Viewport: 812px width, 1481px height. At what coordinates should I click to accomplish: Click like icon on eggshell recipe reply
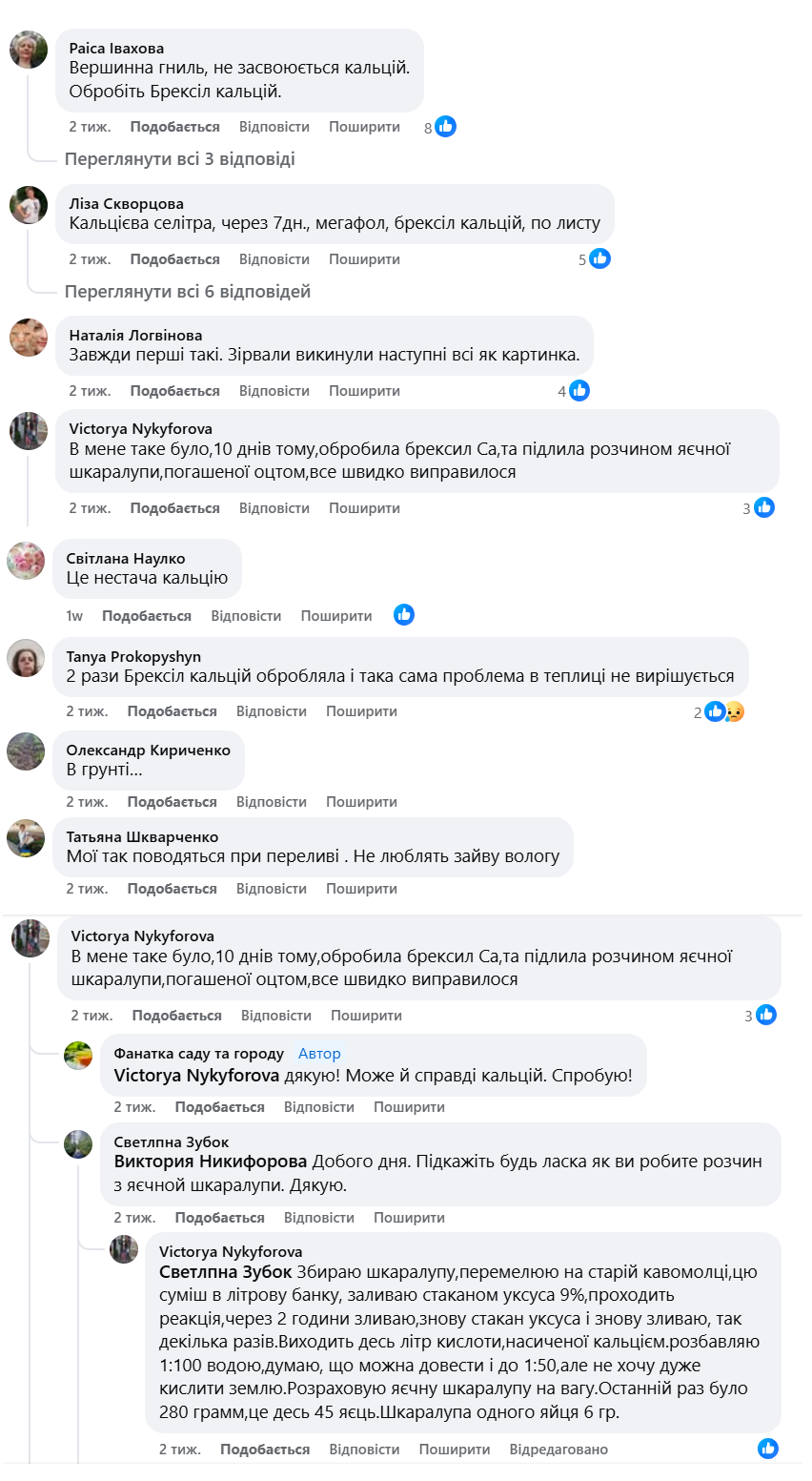click(768, 1449)
